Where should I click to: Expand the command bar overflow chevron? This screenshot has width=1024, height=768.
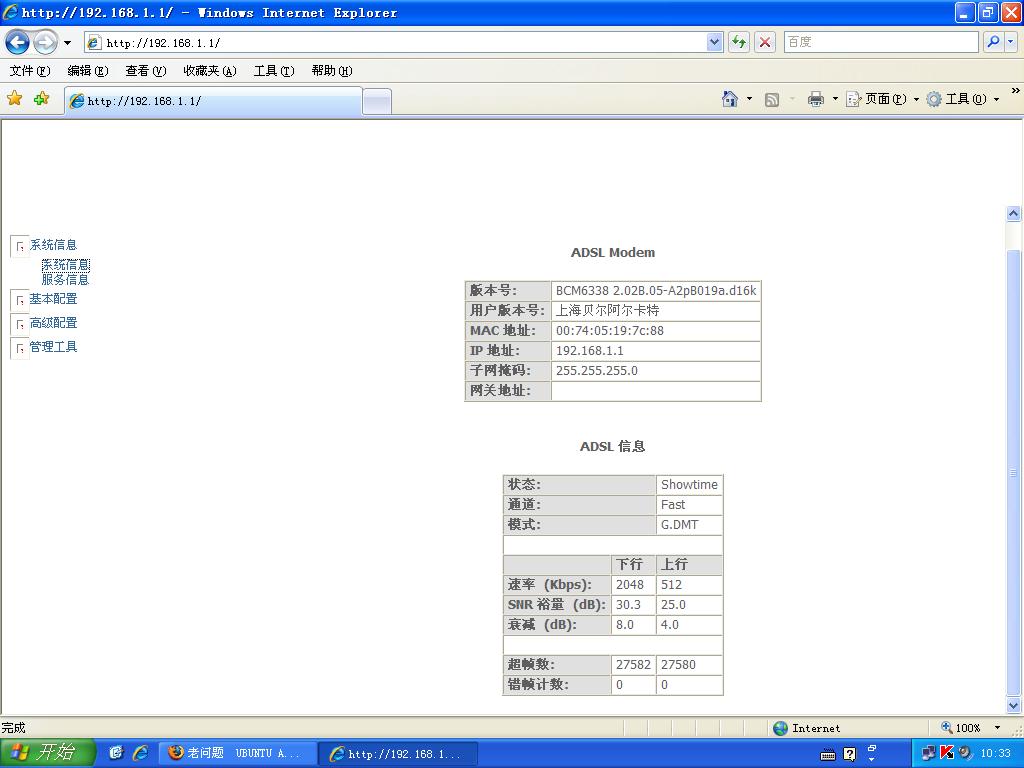pyautogui.click(x=1016, y=91)
